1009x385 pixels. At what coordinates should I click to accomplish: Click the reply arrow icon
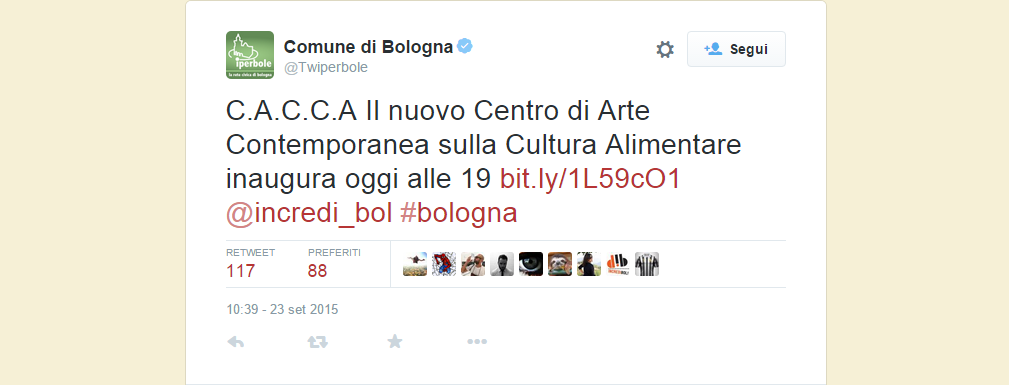pos(236,342)
